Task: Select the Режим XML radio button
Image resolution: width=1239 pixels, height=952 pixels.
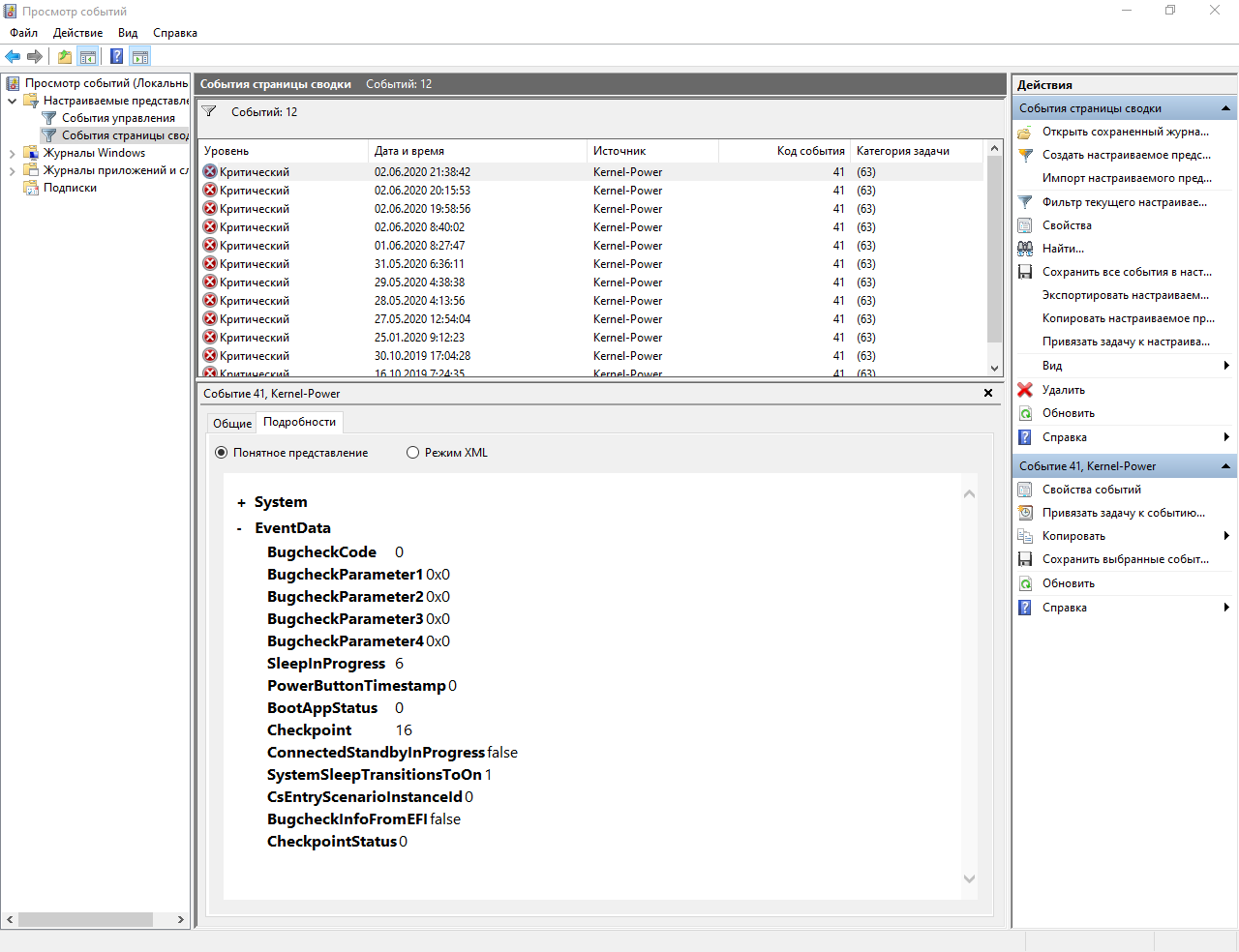Action: (x=412, y=453)
